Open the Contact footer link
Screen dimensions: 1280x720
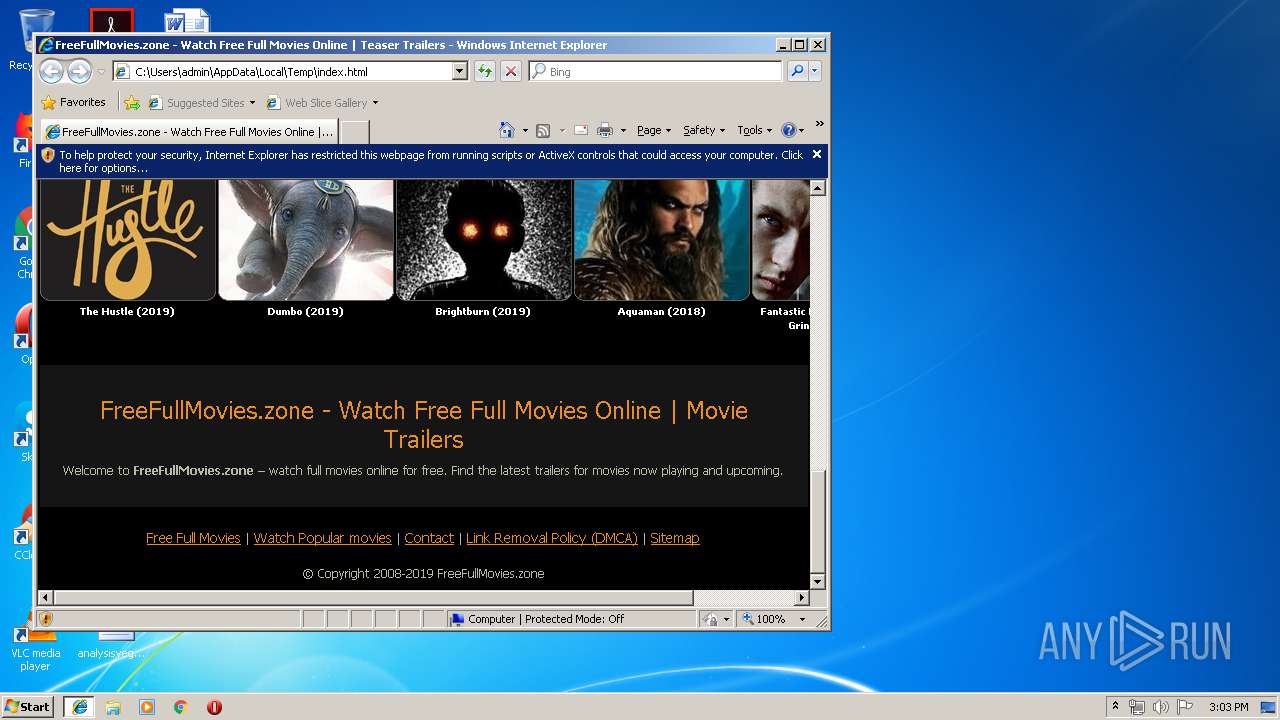tap(429, 538)
